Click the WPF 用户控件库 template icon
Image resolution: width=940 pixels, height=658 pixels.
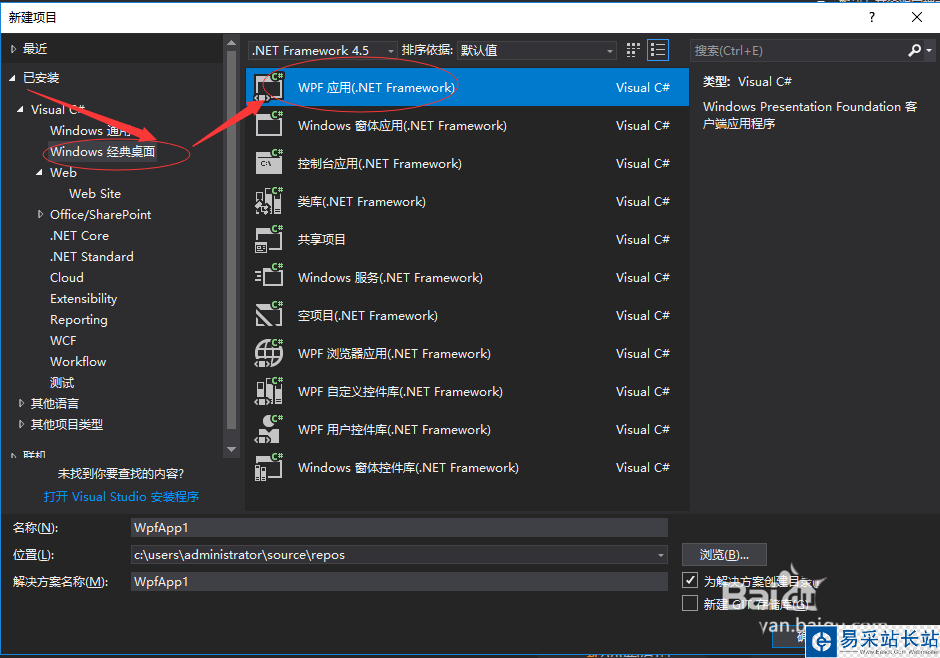pos(269,429)
